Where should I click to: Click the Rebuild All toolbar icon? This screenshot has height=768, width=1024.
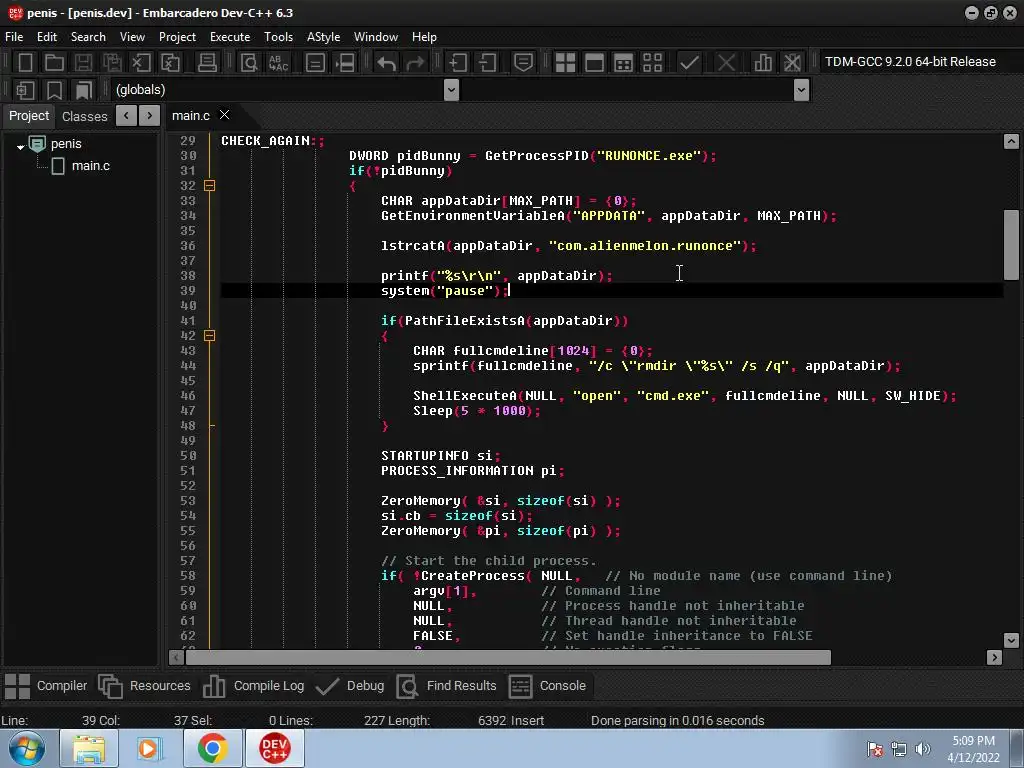coord(652,63)
